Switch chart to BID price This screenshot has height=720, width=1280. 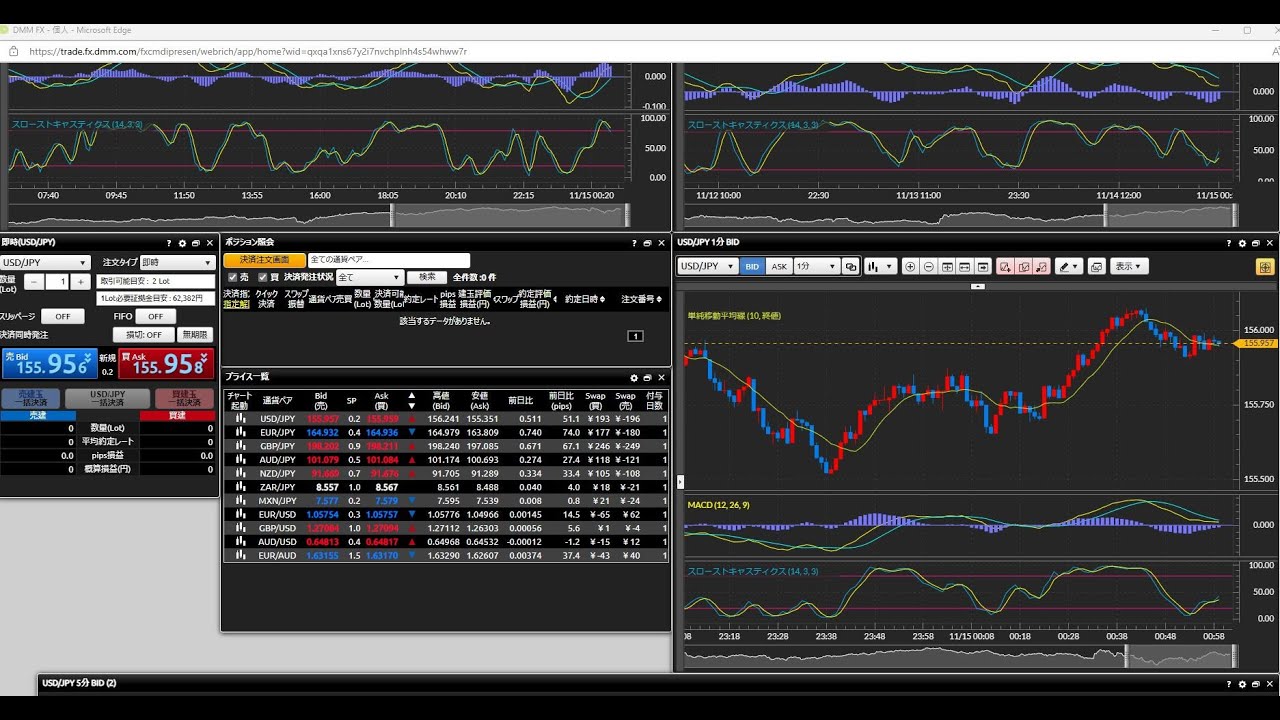[x=752, y=267]
